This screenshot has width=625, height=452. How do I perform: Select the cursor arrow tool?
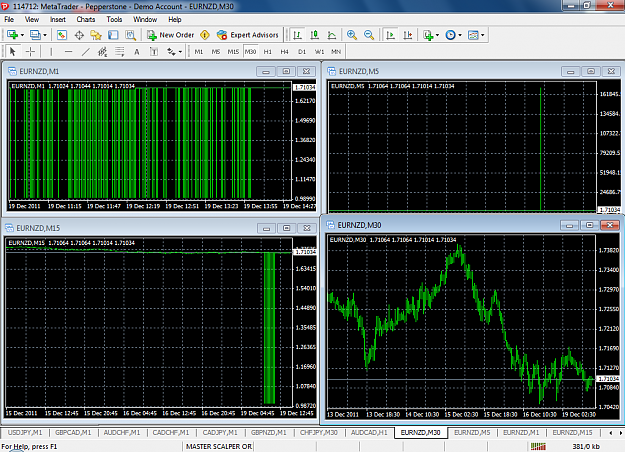coord(12,51)
